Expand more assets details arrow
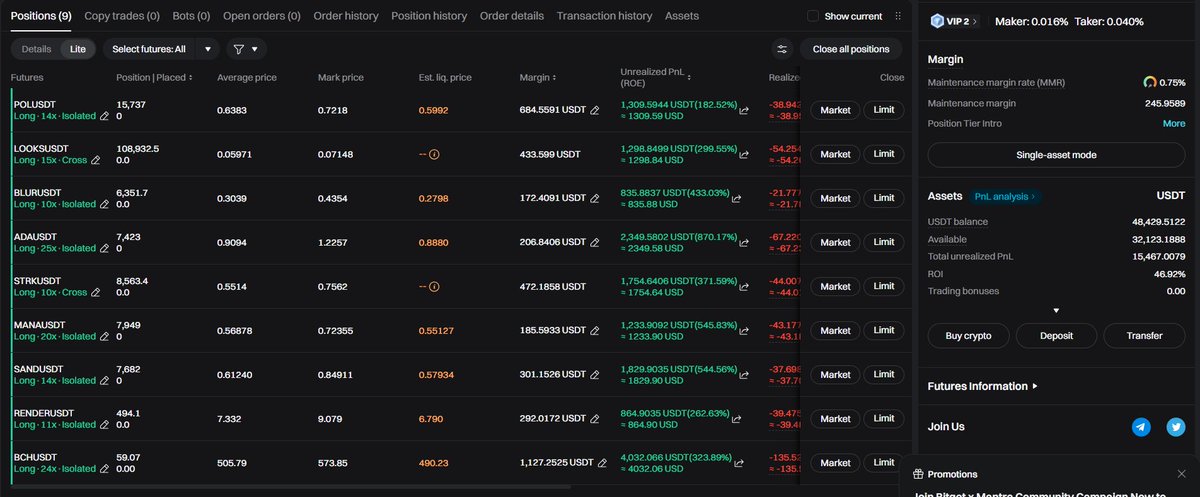1200x497 pixels. [x=1056, y=311]
